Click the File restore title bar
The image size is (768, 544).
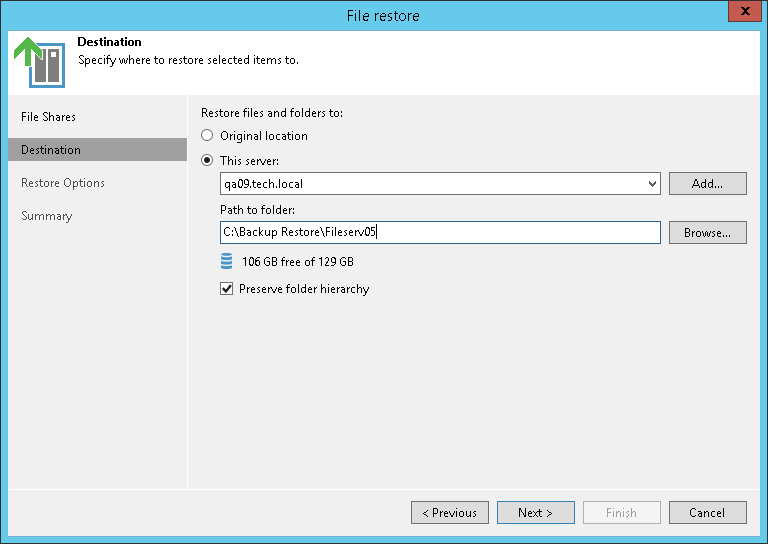(x=383, y=15)
